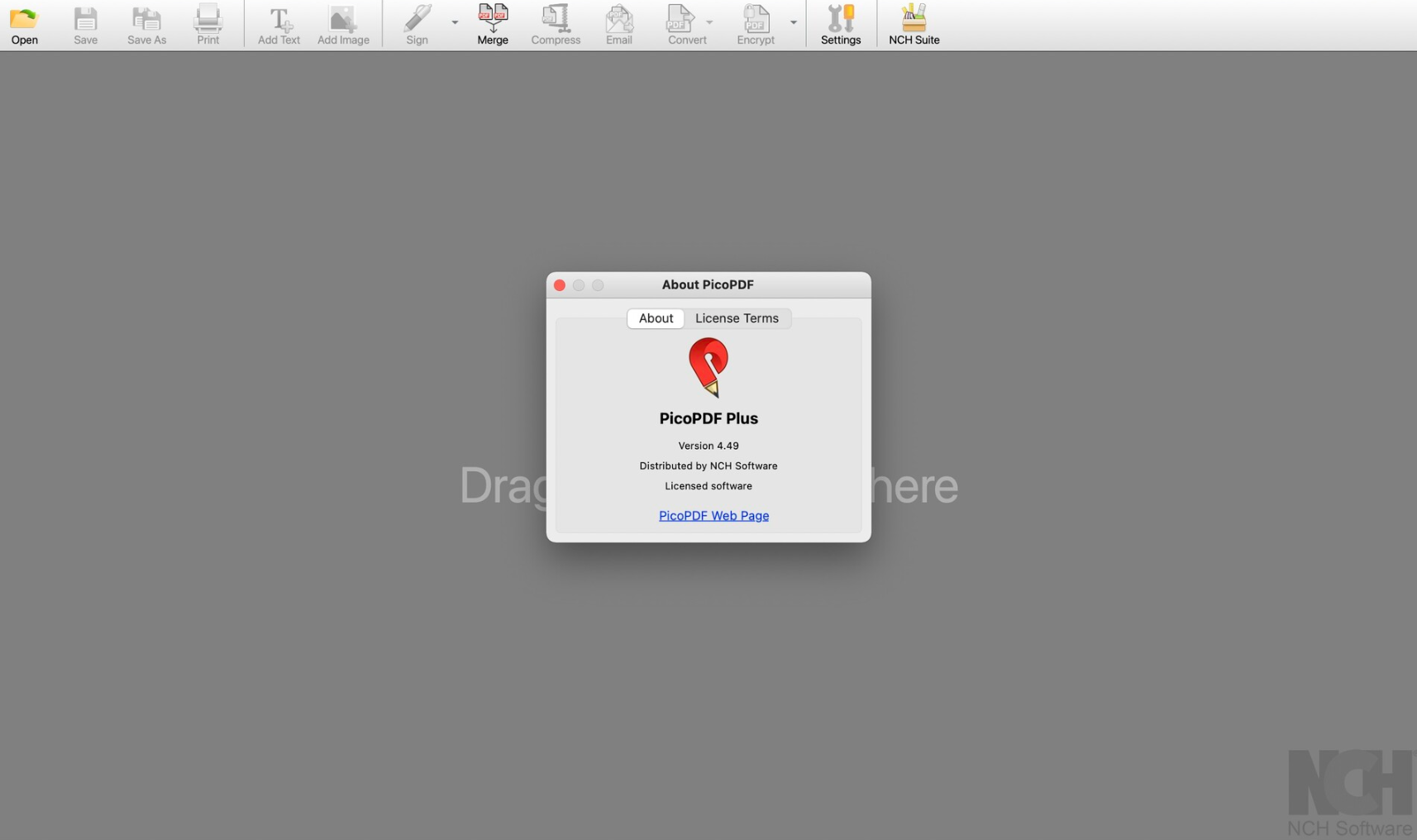Click the Compress toolbar icon

coord(556,25)
